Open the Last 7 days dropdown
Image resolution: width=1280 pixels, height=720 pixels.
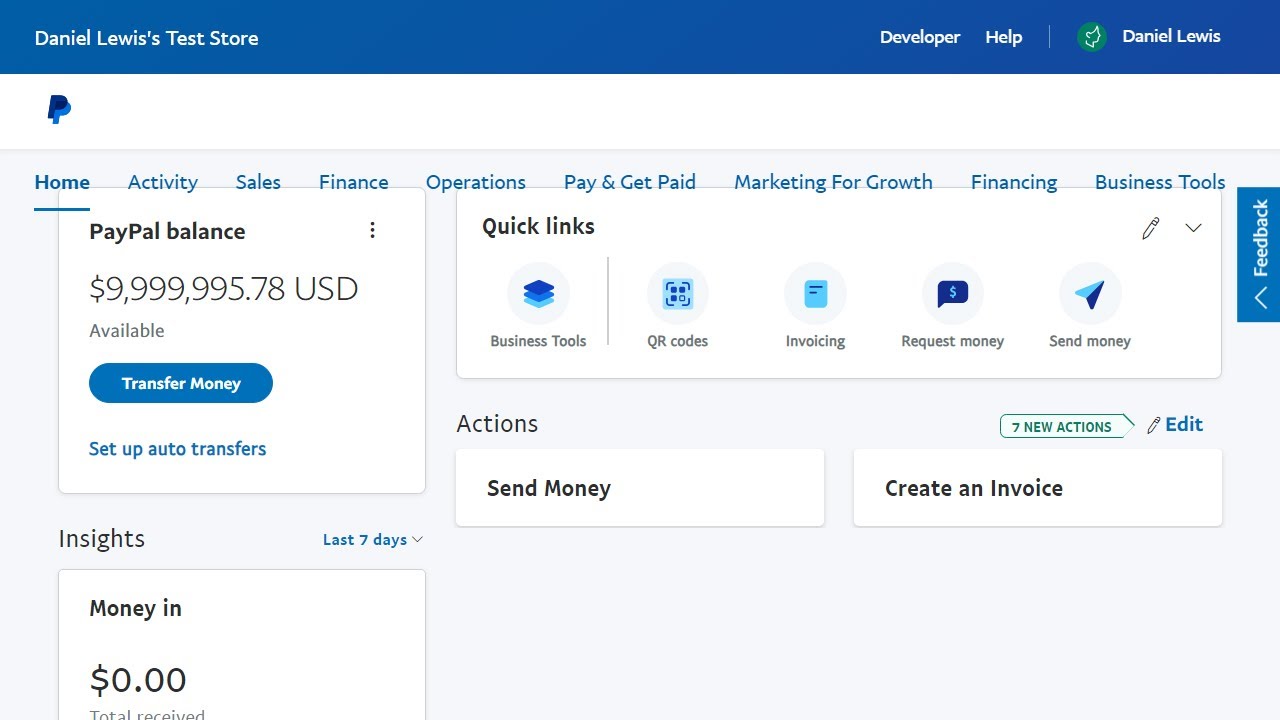[373, 540]
